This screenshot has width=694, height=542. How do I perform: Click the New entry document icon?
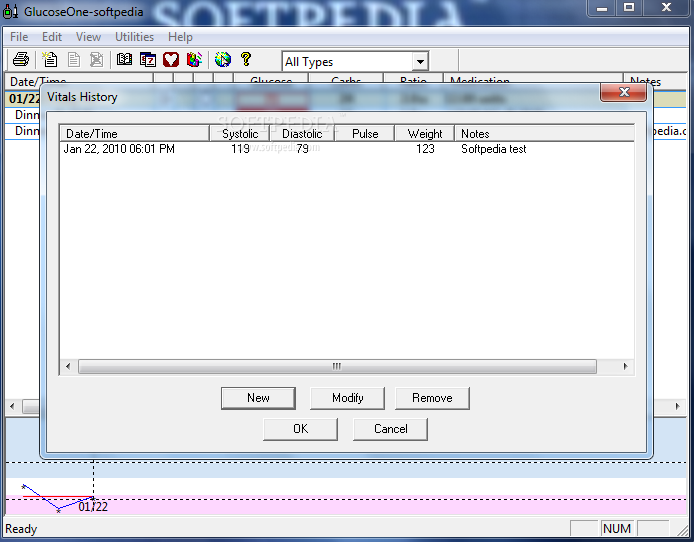(50, 59)
